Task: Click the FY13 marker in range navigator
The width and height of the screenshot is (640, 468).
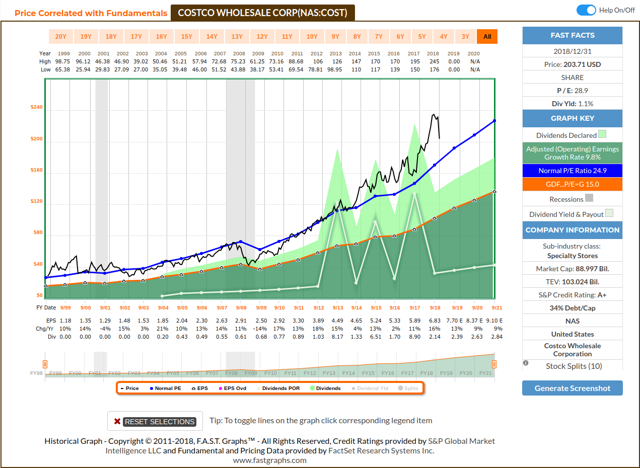Action: (329, 373)
